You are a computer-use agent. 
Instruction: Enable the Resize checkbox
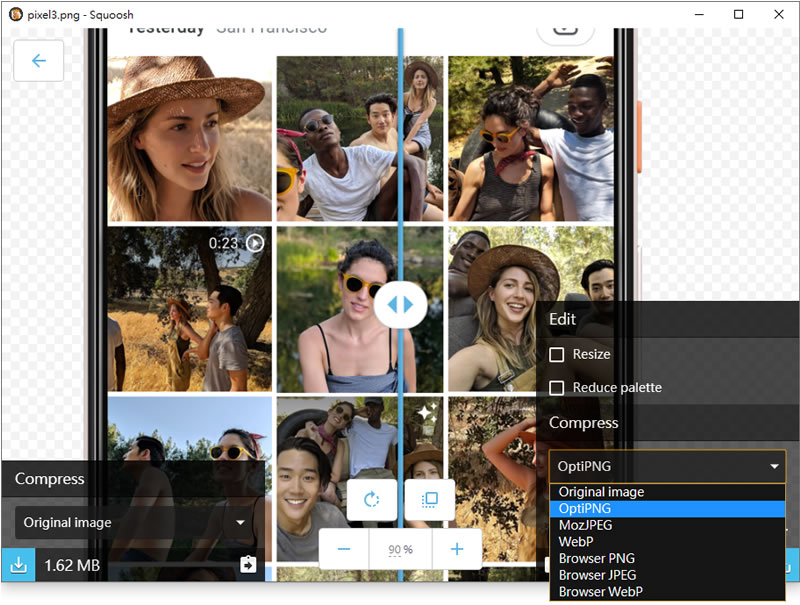(x=557, y=355)
